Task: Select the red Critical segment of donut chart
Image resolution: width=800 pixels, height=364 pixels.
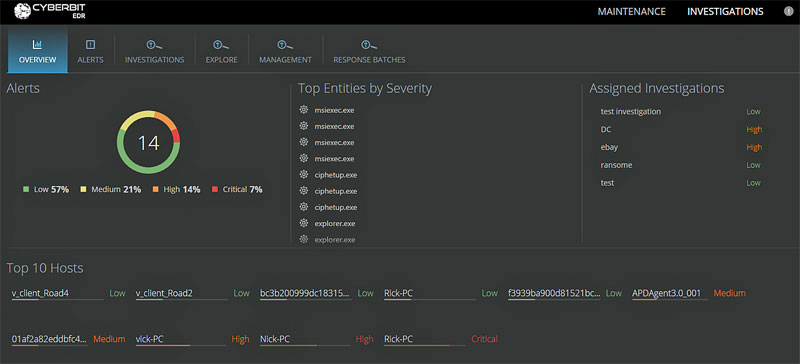Action: 177,136
